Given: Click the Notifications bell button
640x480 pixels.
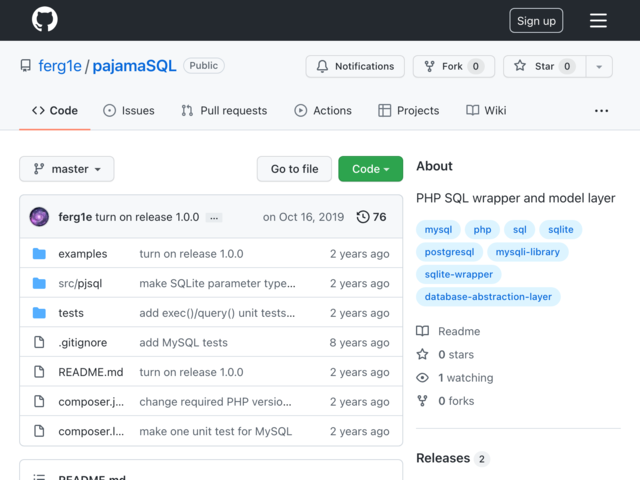Looking at the screenshot, I should (x=355, y=66).
